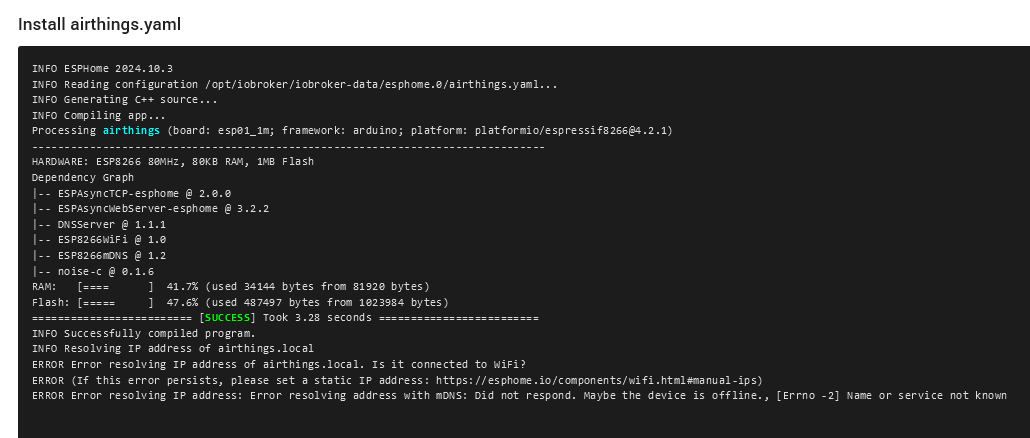This screenshot has height=438, width=1030.
Task: Click the "Dependency Graph" heading
Action: click(x=83, y=177)
